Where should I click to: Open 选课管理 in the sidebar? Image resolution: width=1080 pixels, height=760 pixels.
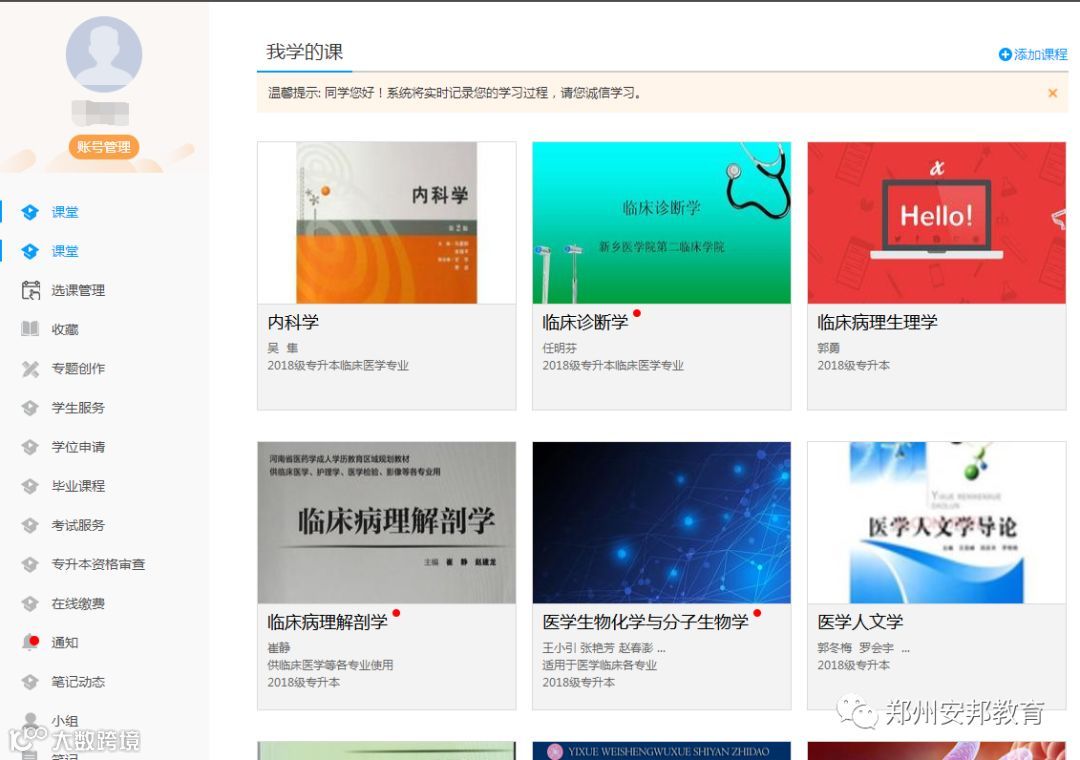pyautogui.click(x=78, y=291)
